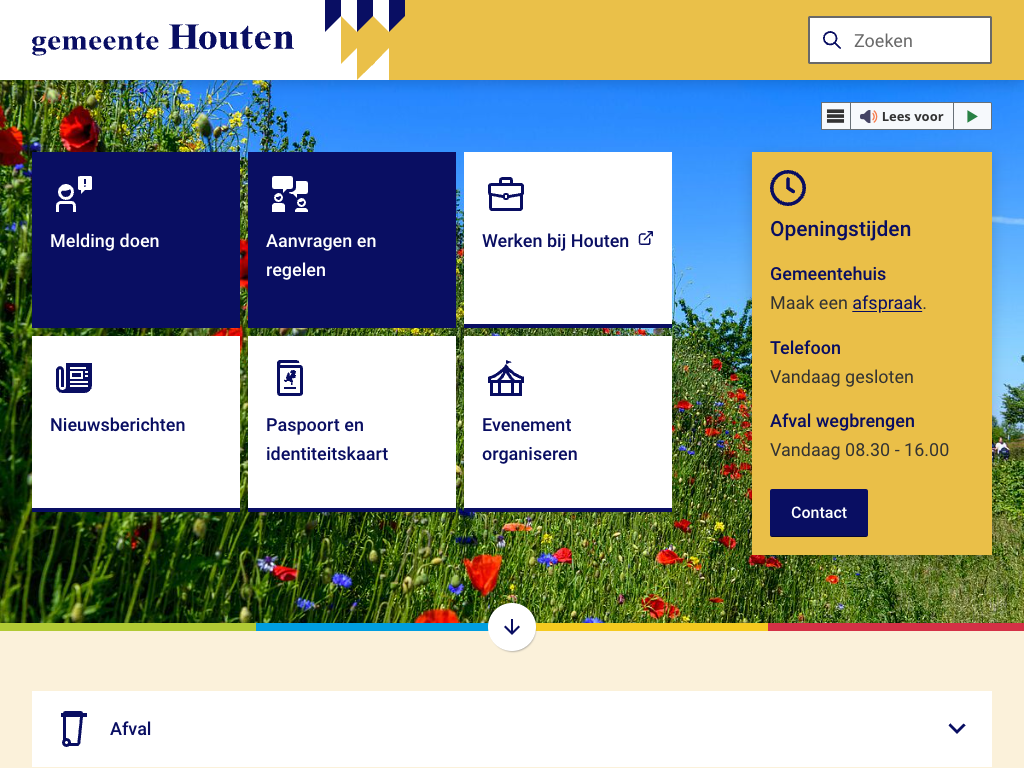Click the Aanvragen en regelen chat icon

pyautogui.click(x=290, y=194)
